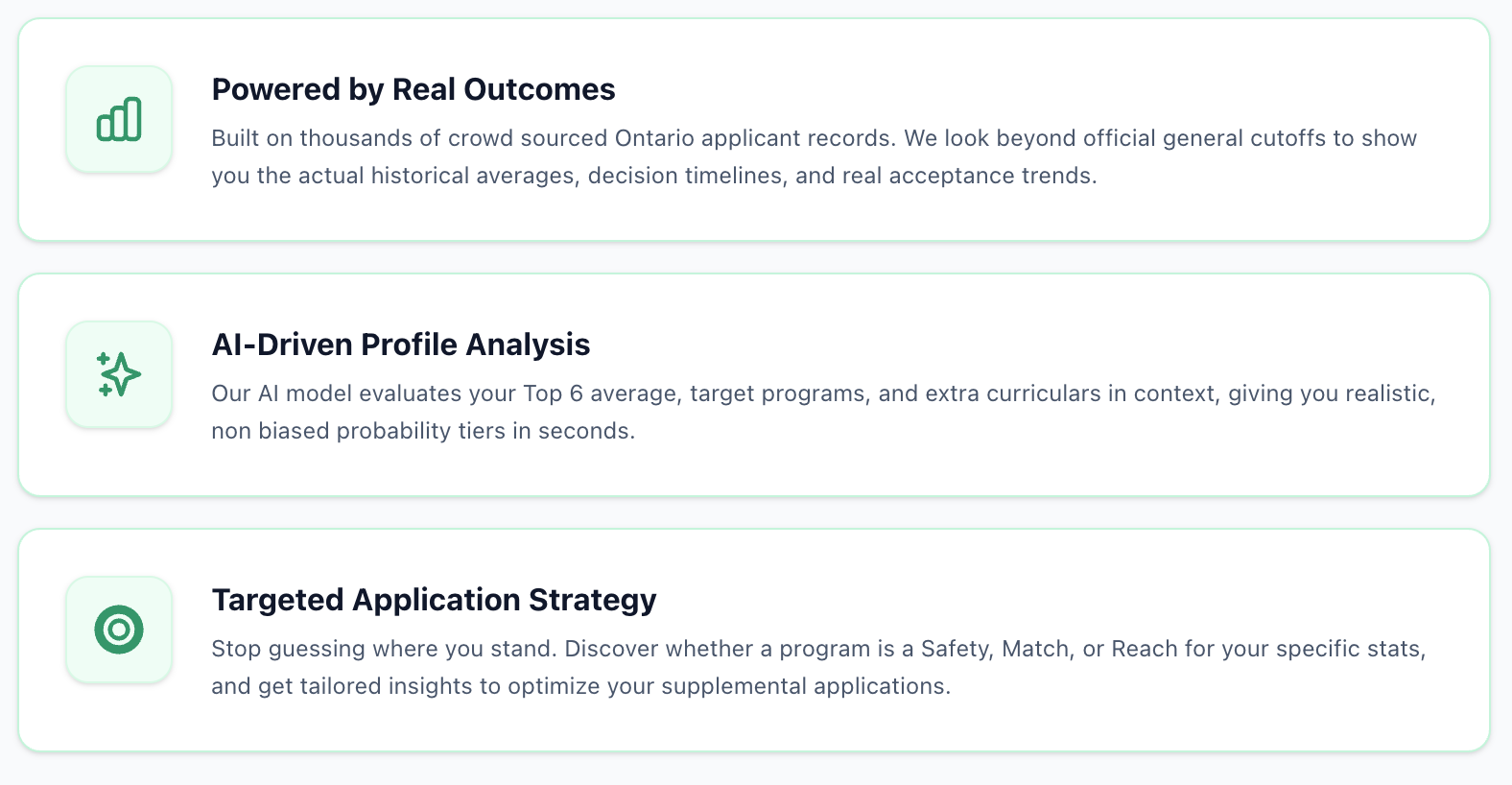The width and height of the screenshot is (1512, 785).
Task: Open the AI-Driven Profile Analysis heading
Action: [x=401, y=345]
